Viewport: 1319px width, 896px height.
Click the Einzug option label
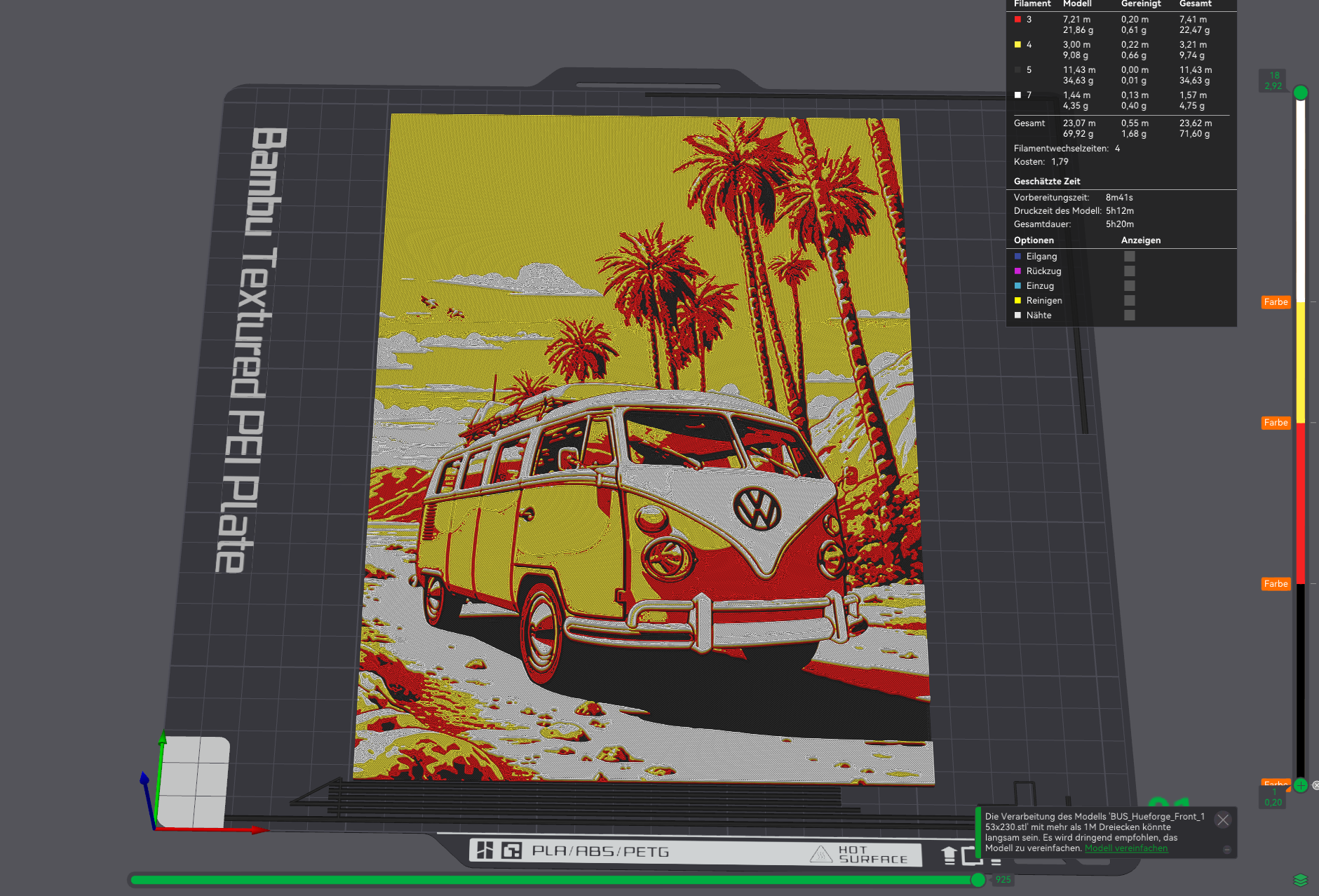pyautogui.click(x=1040, y=286)
